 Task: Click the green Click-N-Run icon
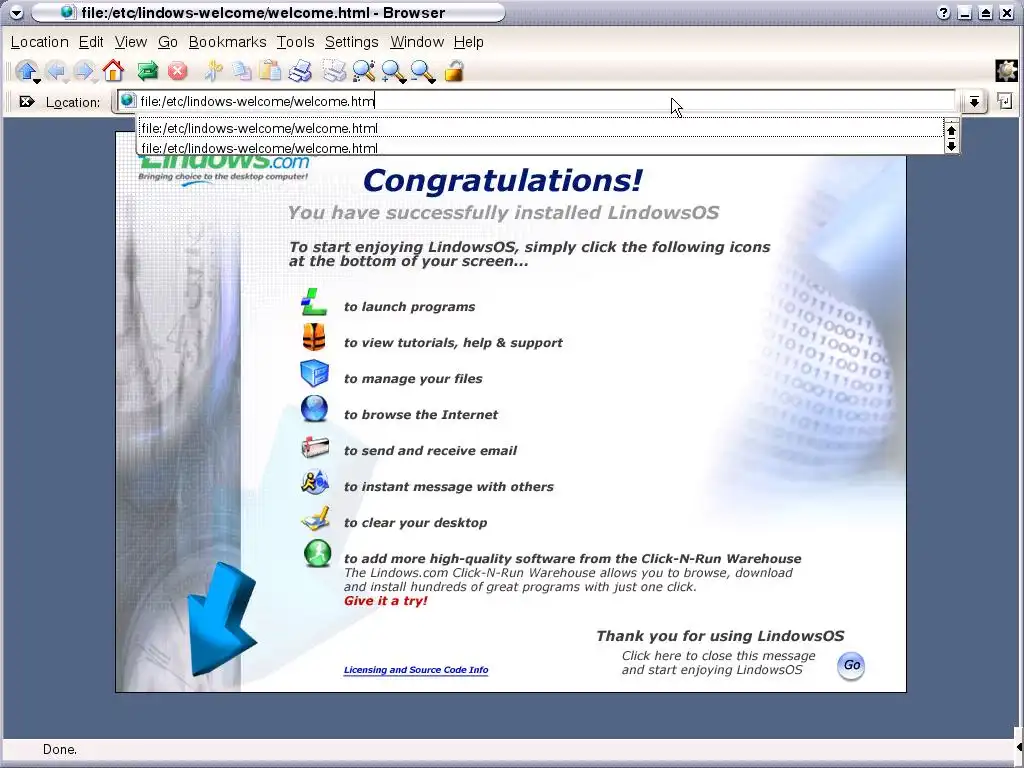[x=317, y=554]
